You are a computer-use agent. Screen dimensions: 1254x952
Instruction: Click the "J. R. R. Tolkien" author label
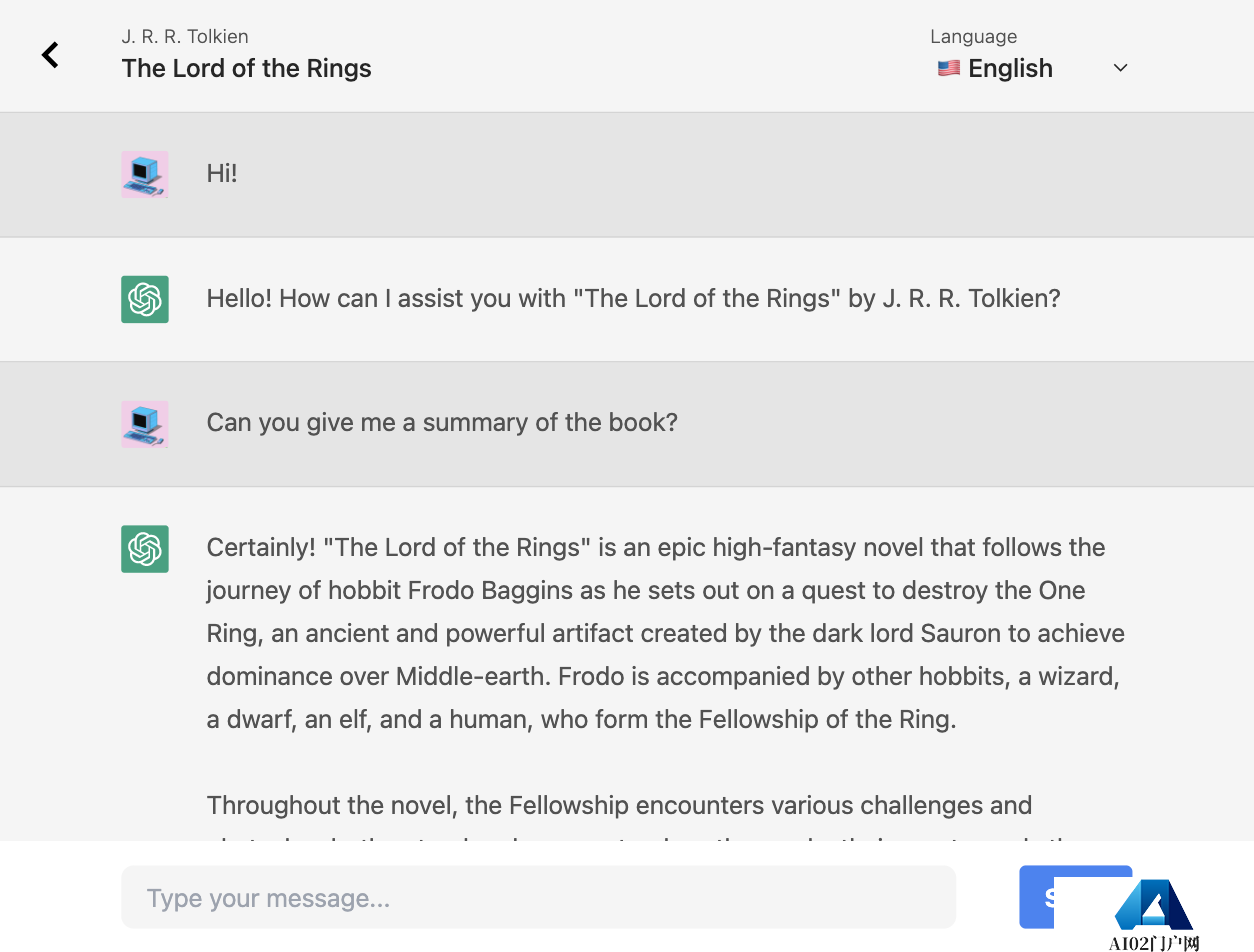[x=185, y=36]
